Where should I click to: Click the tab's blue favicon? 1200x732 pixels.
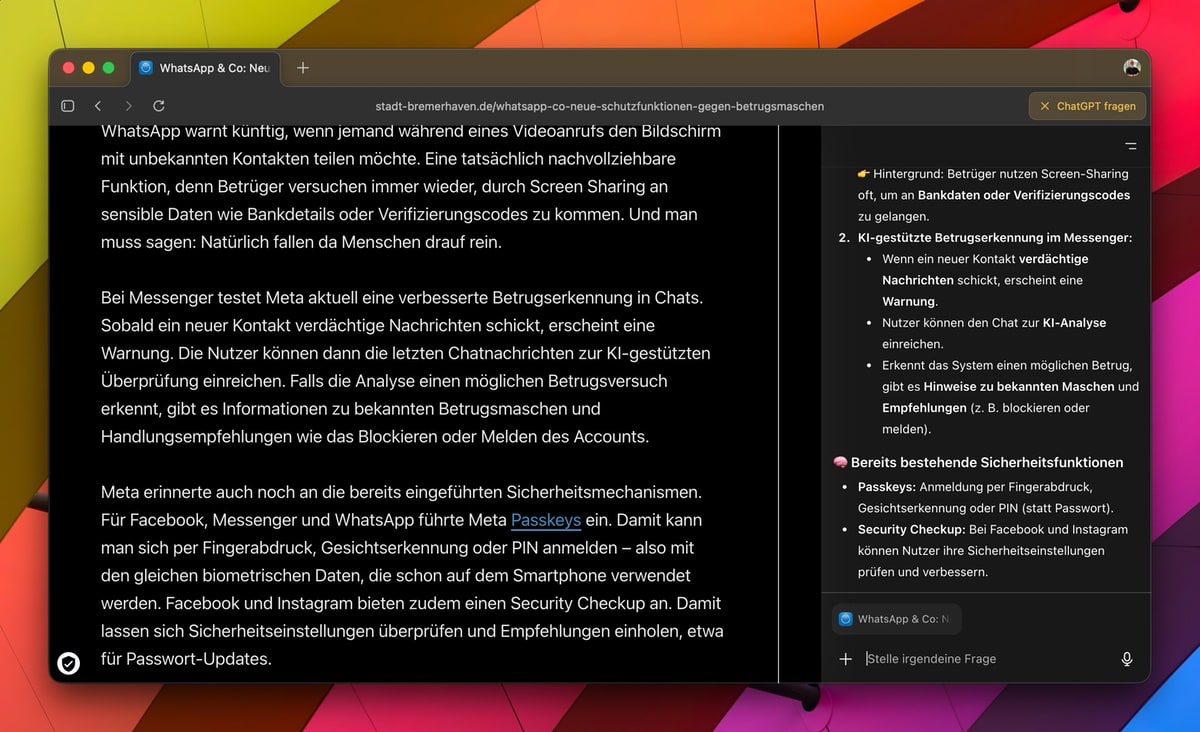(146, 68)
